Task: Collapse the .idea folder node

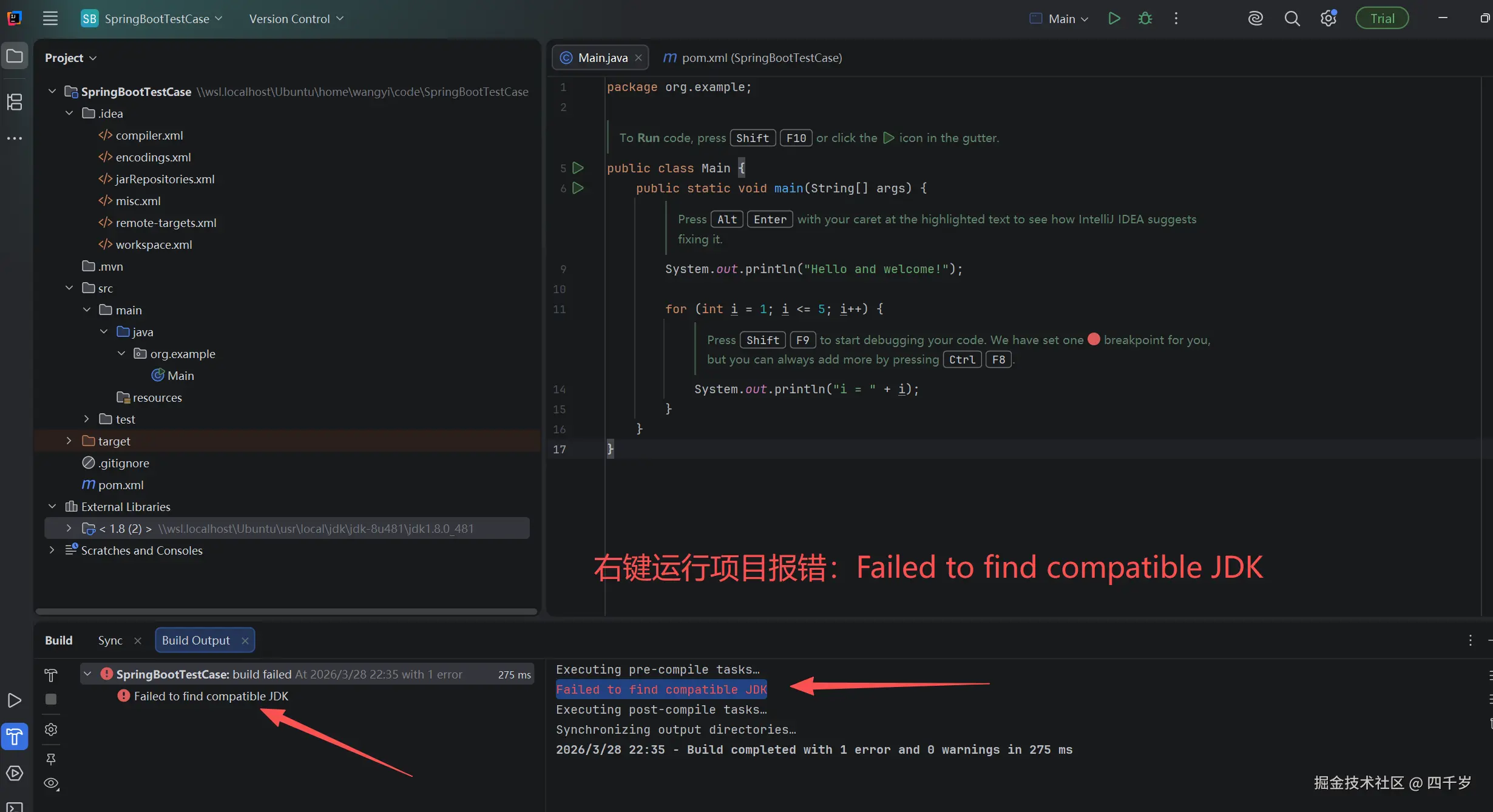Action: [69, 113]
